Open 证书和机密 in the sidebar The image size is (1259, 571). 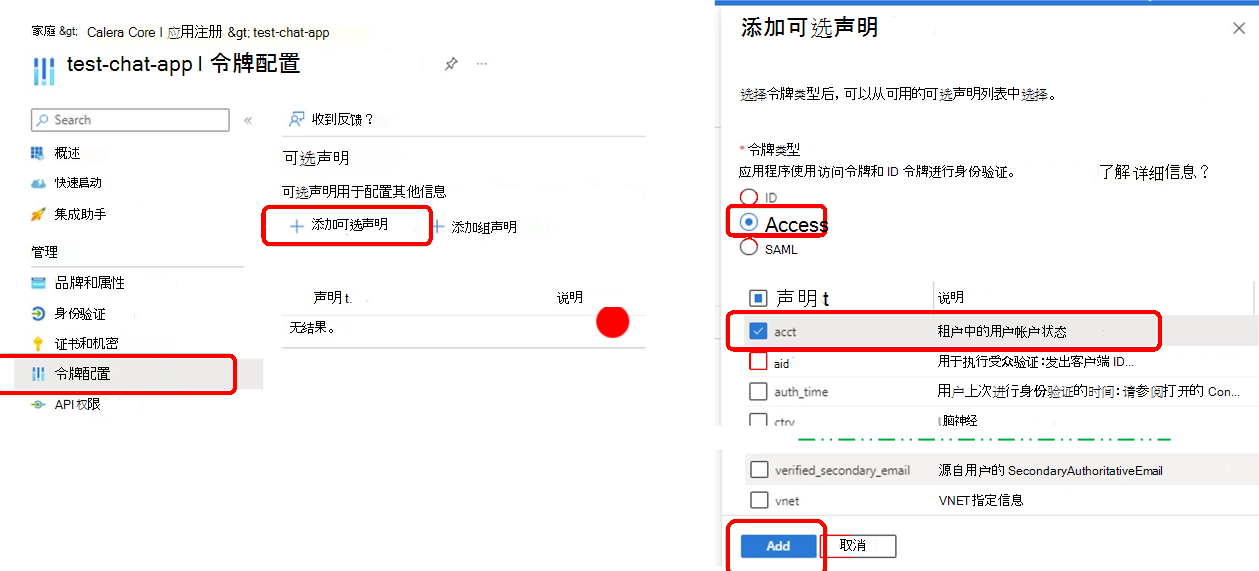pyautogui.click(x=86, y=344)
